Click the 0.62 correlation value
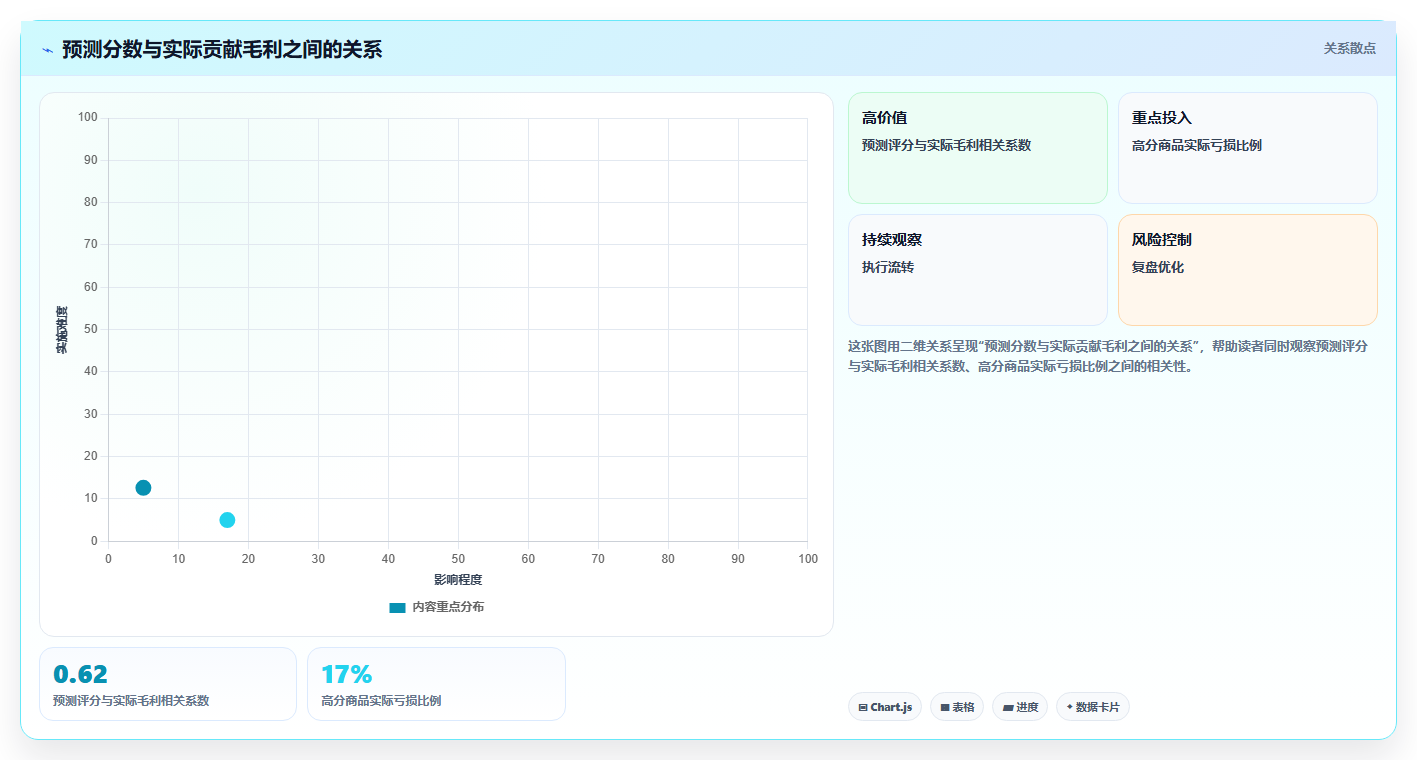Image resolution: width=1417 pixels, height=760 pixels. click(x=80, y=674)
